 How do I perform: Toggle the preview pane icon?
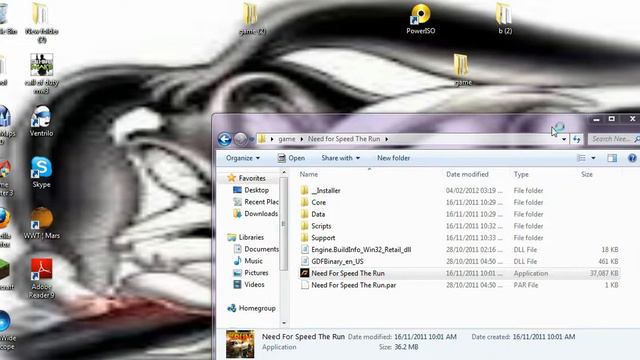point(612,158)
